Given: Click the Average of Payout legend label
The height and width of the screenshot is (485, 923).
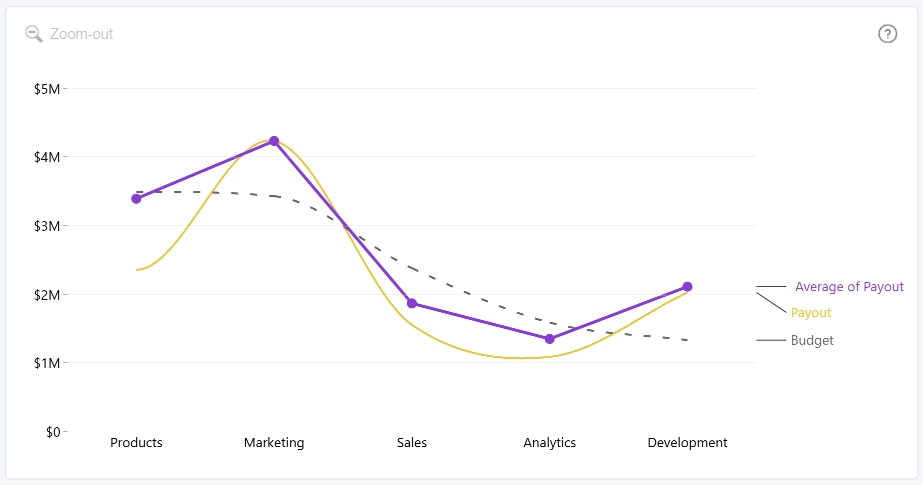Looking at the screenshot, I should click(849, 287).
